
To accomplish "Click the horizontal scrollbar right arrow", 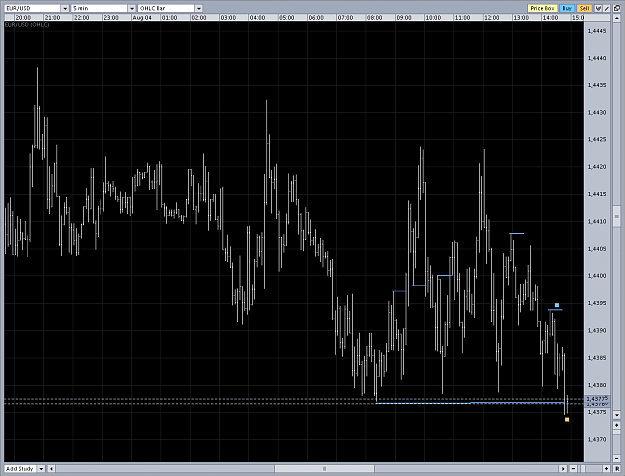I will (563, 469).
